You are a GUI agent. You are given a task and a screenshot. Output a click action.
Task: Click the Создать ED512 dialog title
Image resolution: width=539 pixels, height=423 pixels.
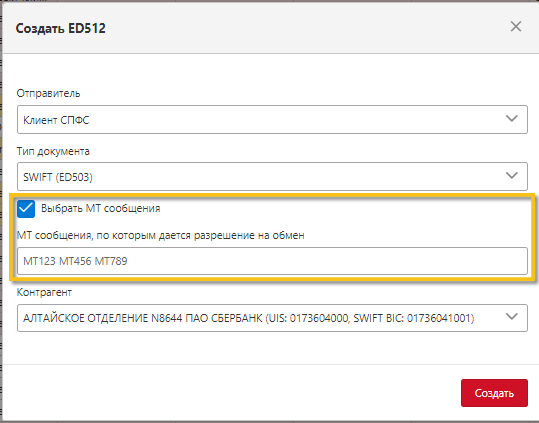(60, 28)
